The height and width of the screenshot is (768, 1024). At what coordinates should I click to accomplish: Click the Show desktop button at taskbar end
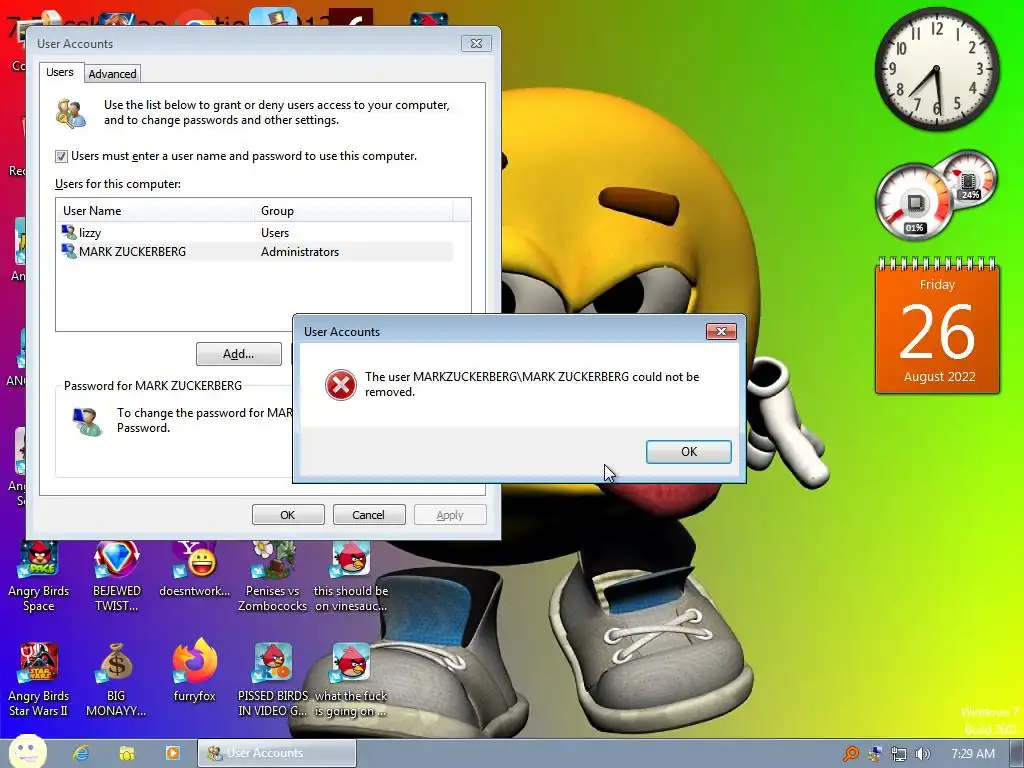click(1017, 754)
